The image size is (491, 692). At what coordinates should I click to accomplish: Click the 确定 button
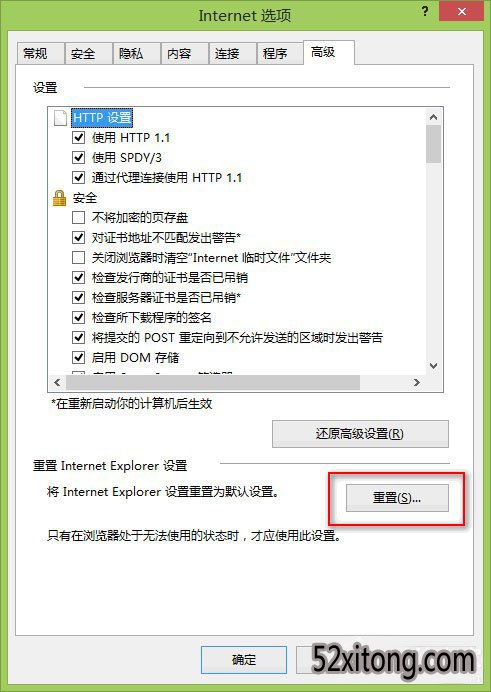tap(244, 660)
